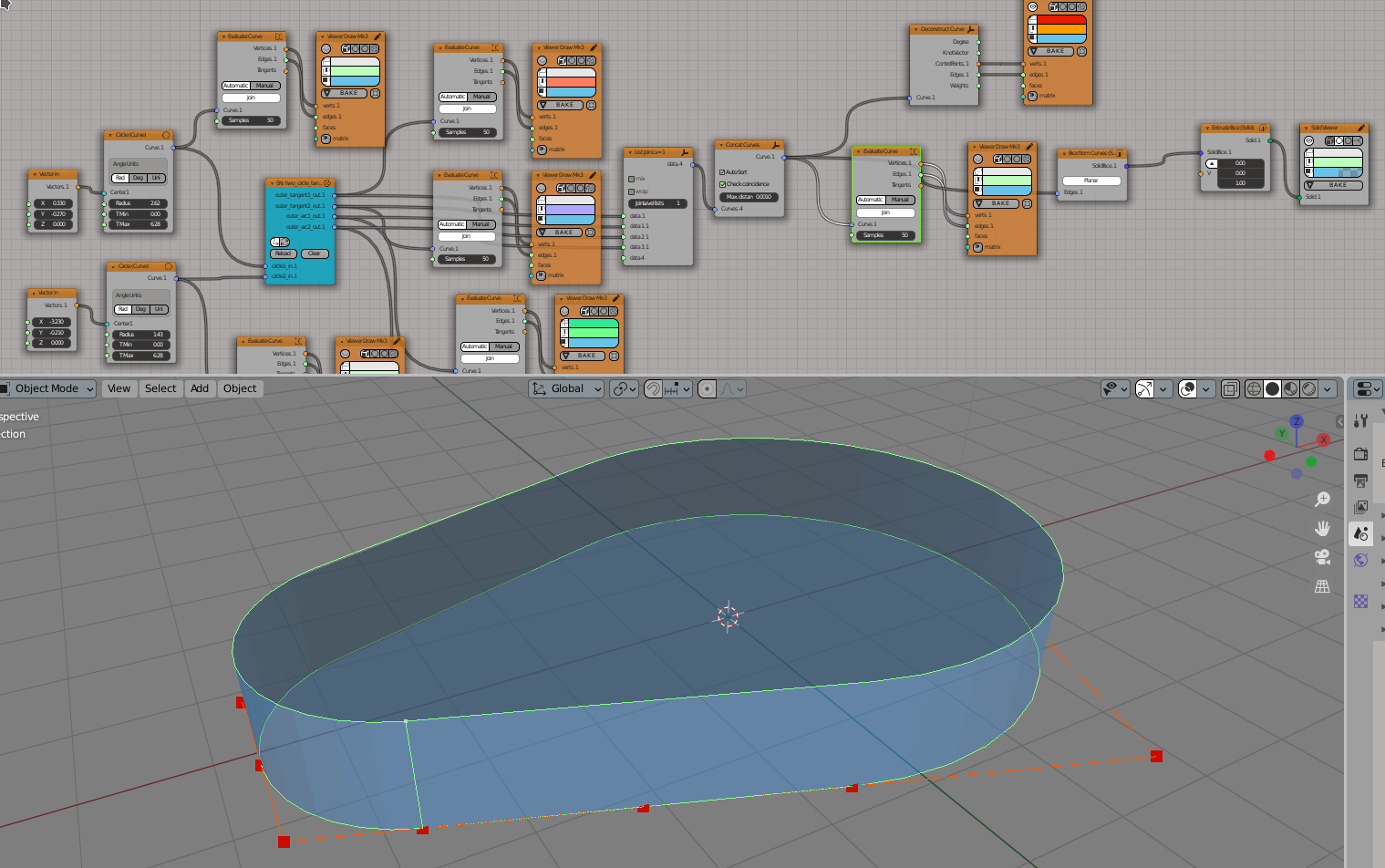Open the viewport zoom tool icon
Image resolution: width=1385 pixels, height=868 pixels.
(1322, 499)
